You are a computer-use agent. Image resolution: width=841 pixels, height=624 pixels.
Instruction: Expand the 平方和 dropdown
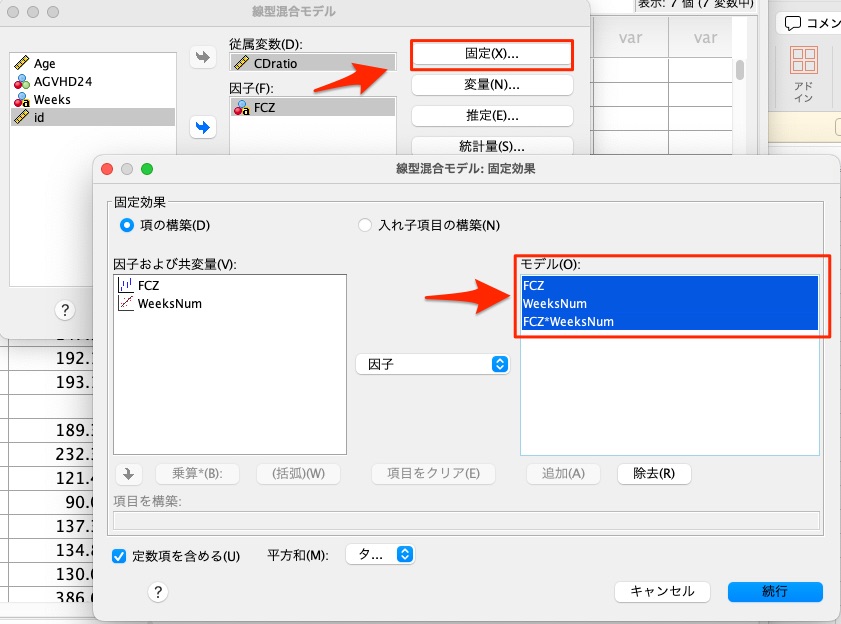point(379,554)
